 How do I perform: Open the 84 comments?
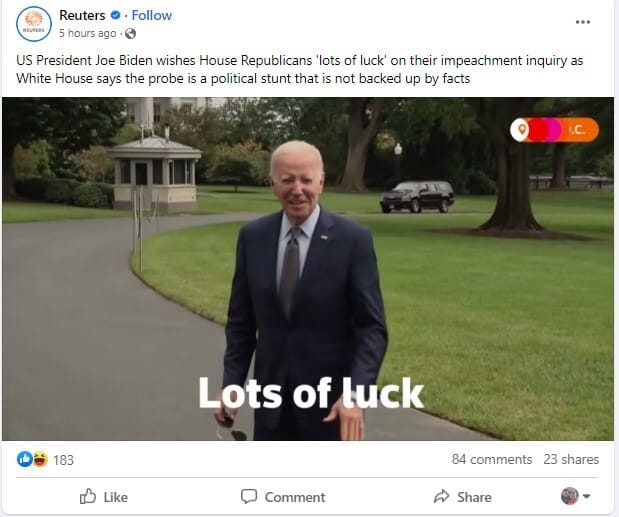pyautogui.click(x=492, y=459)
